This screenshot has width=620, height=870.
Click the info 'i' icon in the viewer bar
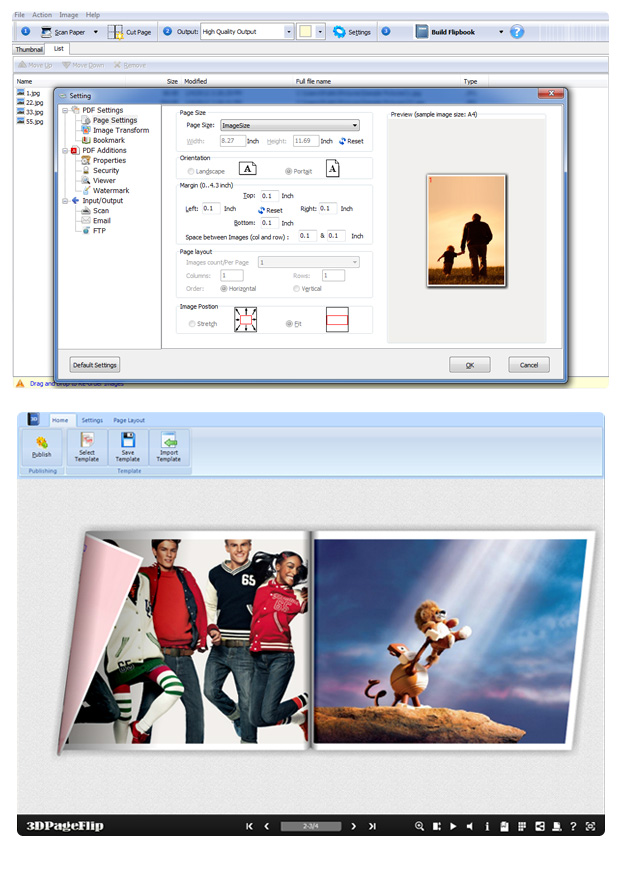(x=487, y=826)
